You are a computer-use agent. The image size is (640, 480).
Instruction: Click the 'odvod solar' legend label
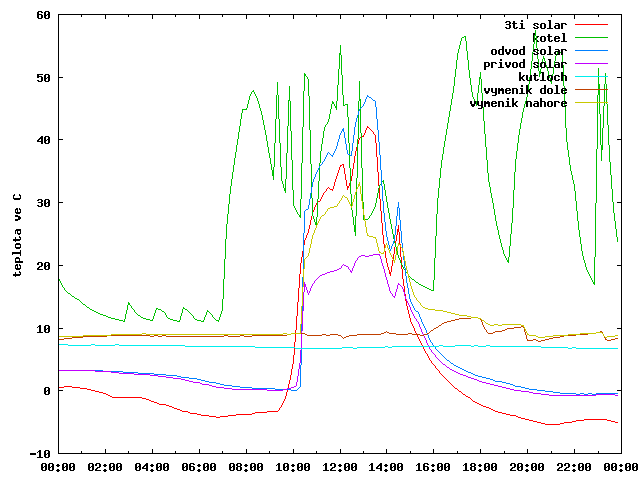click(x=529, y=51)
